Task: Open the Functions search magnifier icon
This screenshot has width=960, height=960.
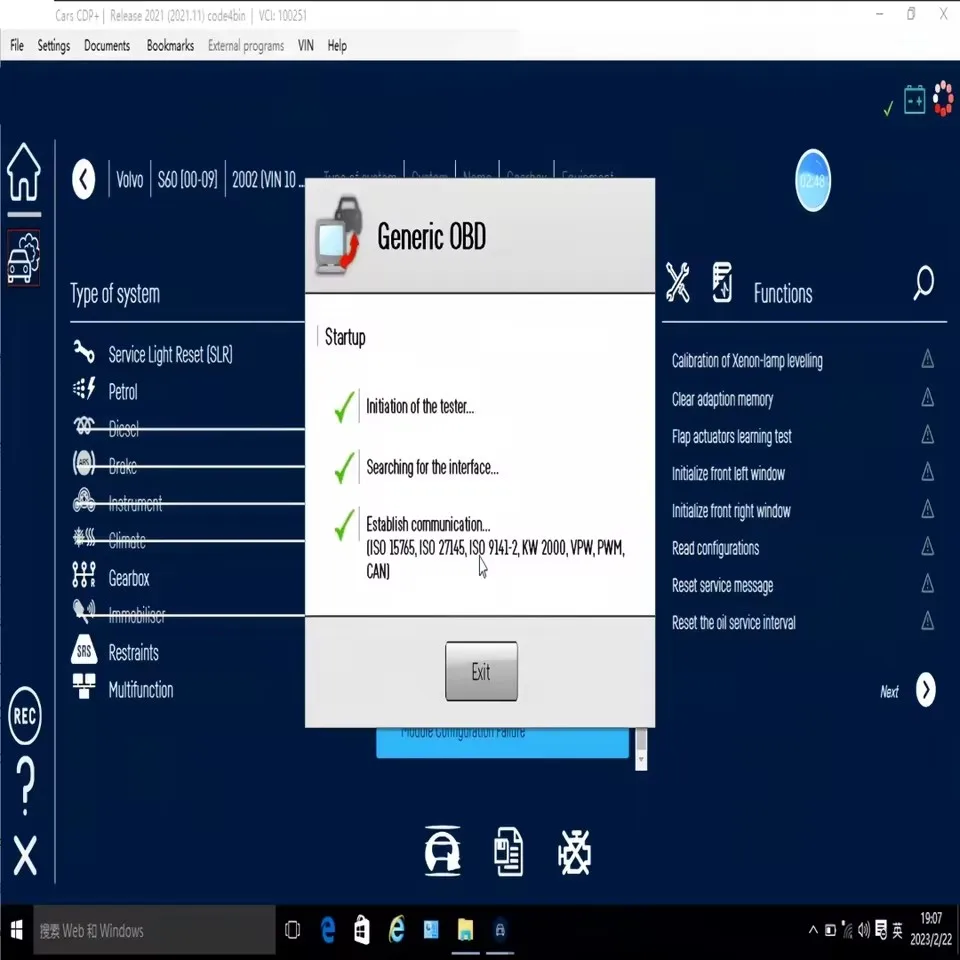Action: point(922,283)
